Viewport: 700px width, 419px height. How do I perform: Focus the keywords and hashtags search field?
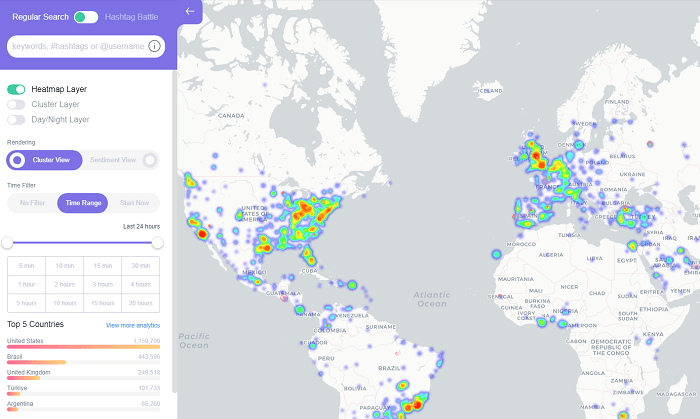76,46
